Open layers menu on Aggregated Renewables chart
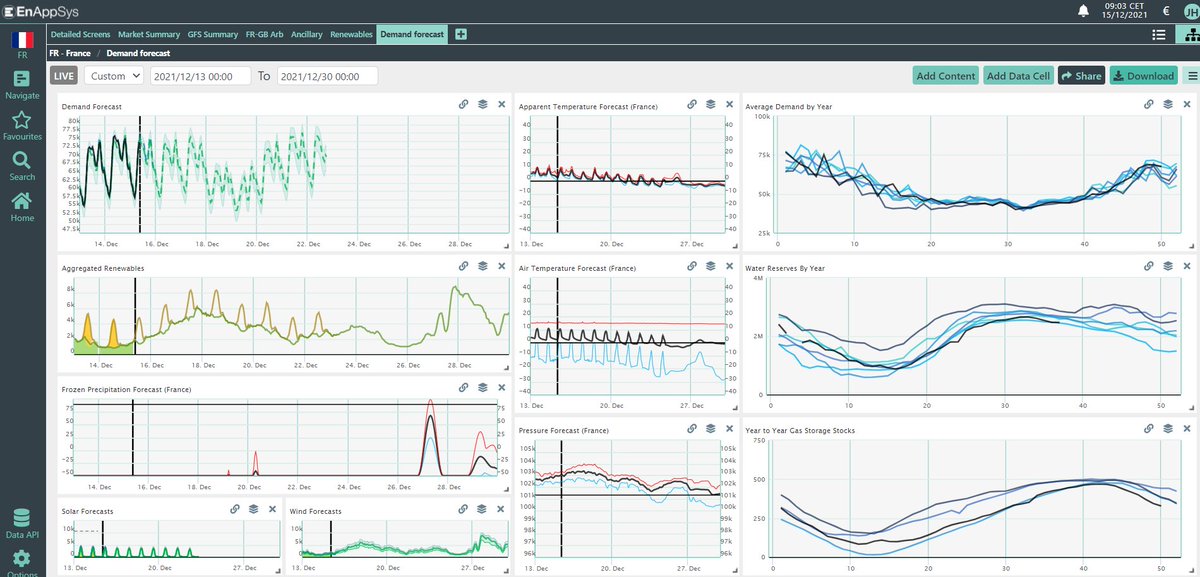The width and height of the screenshot is (1200, 577). click(x=482, y=266)
